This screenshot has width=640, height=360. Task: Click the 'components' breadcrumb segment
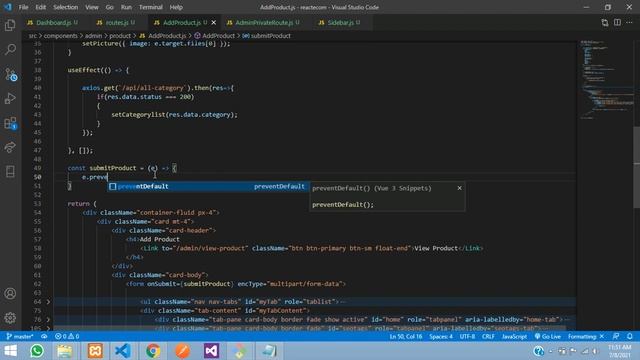click(x=60, y=36)
